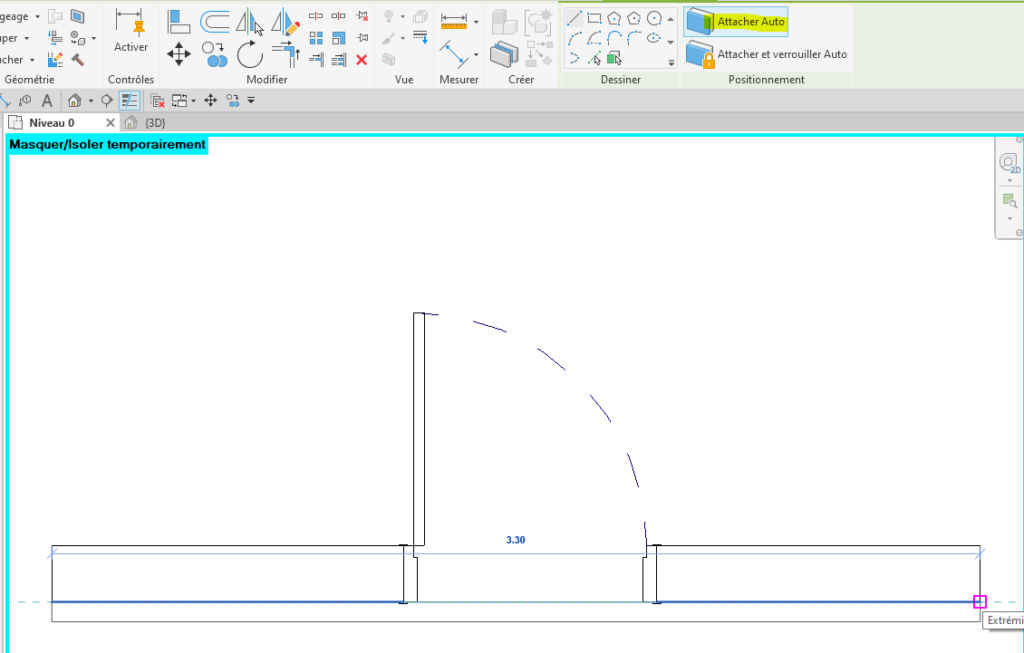
Task: Expand the Draw gallery more arrow
Action: click(671, 62)
